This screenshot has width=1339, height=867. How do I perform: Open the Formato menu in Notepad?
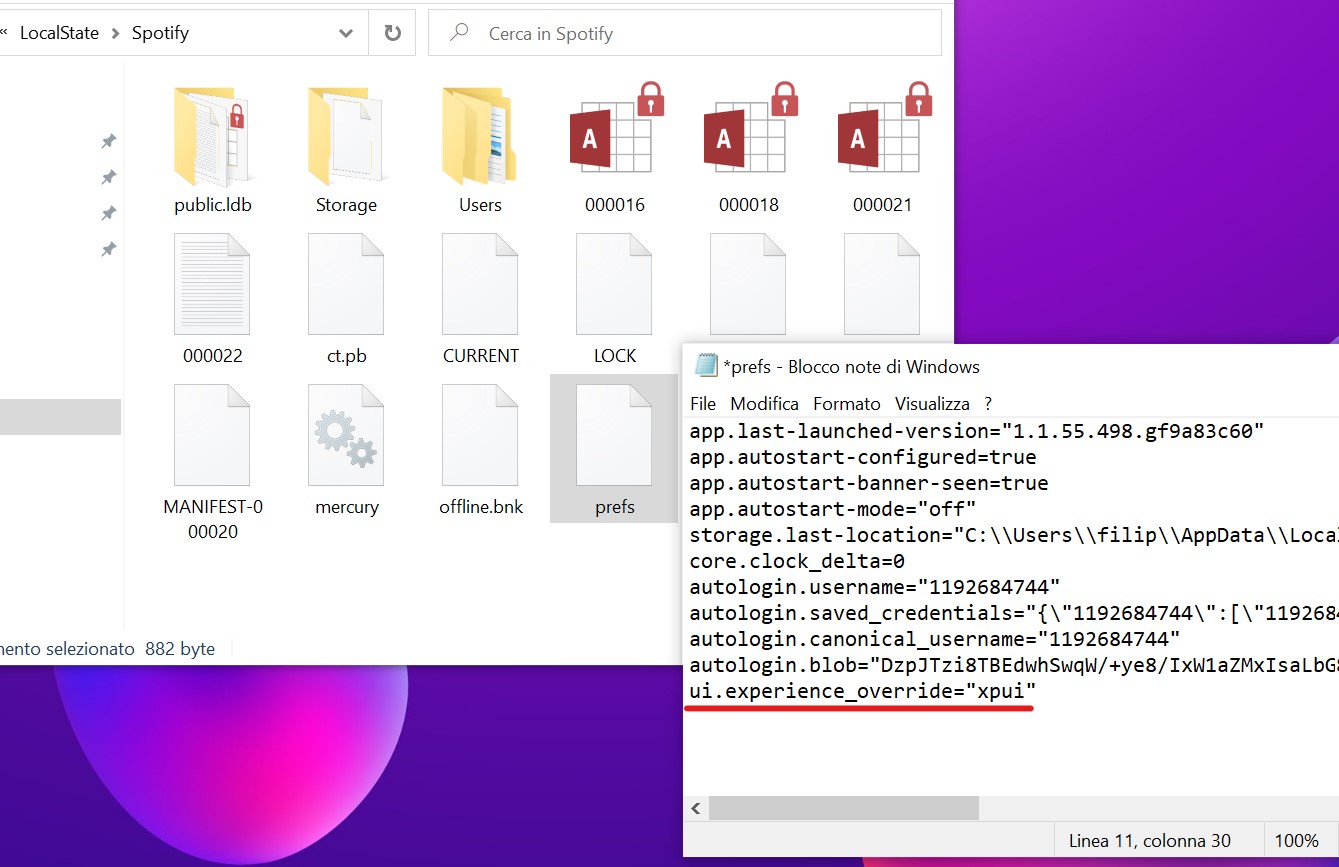[847, 404]
